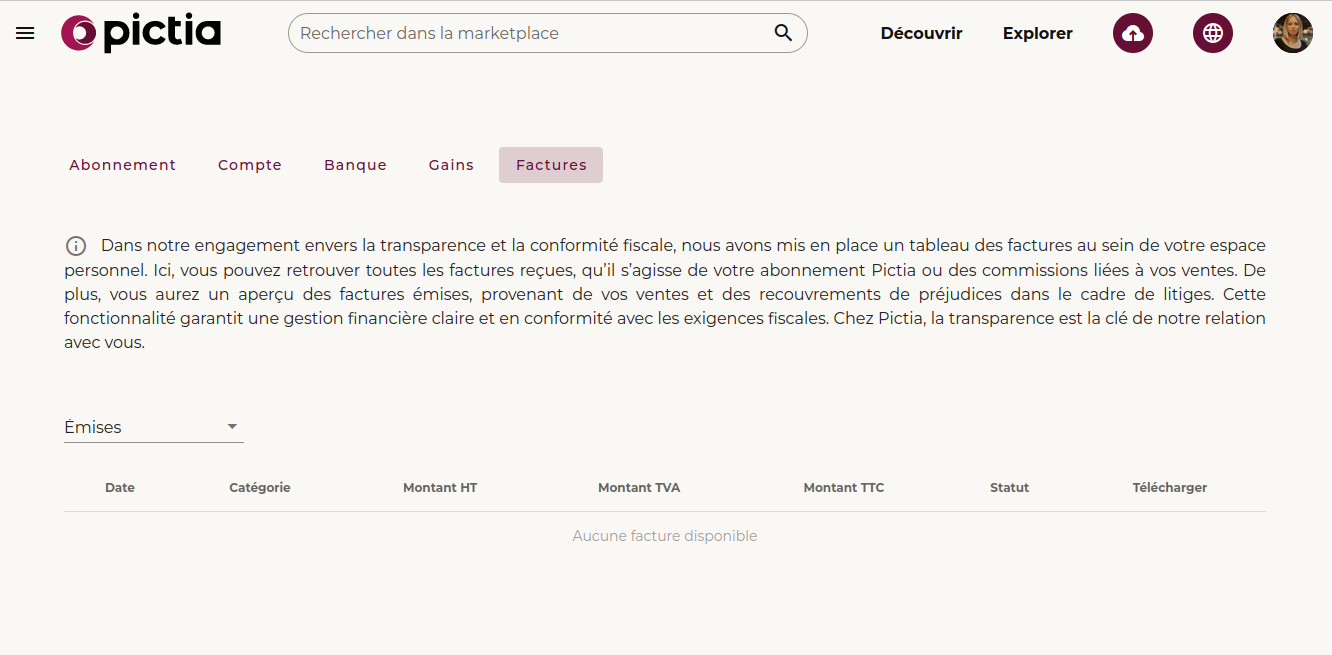Select the Factures tab
Image resolution: width=1332 pixels, height=655 pixels.
pos(551,165)
